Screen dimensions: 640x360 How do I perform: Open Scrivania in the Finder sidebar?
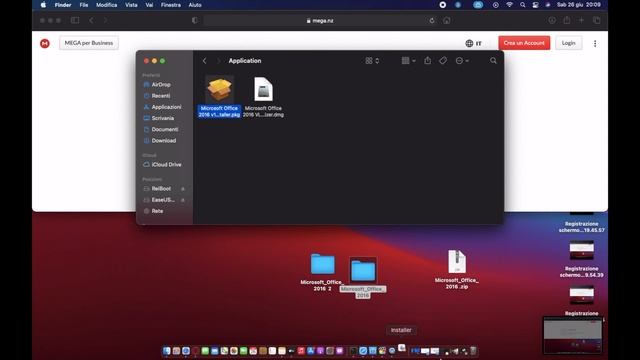(162, 118)
